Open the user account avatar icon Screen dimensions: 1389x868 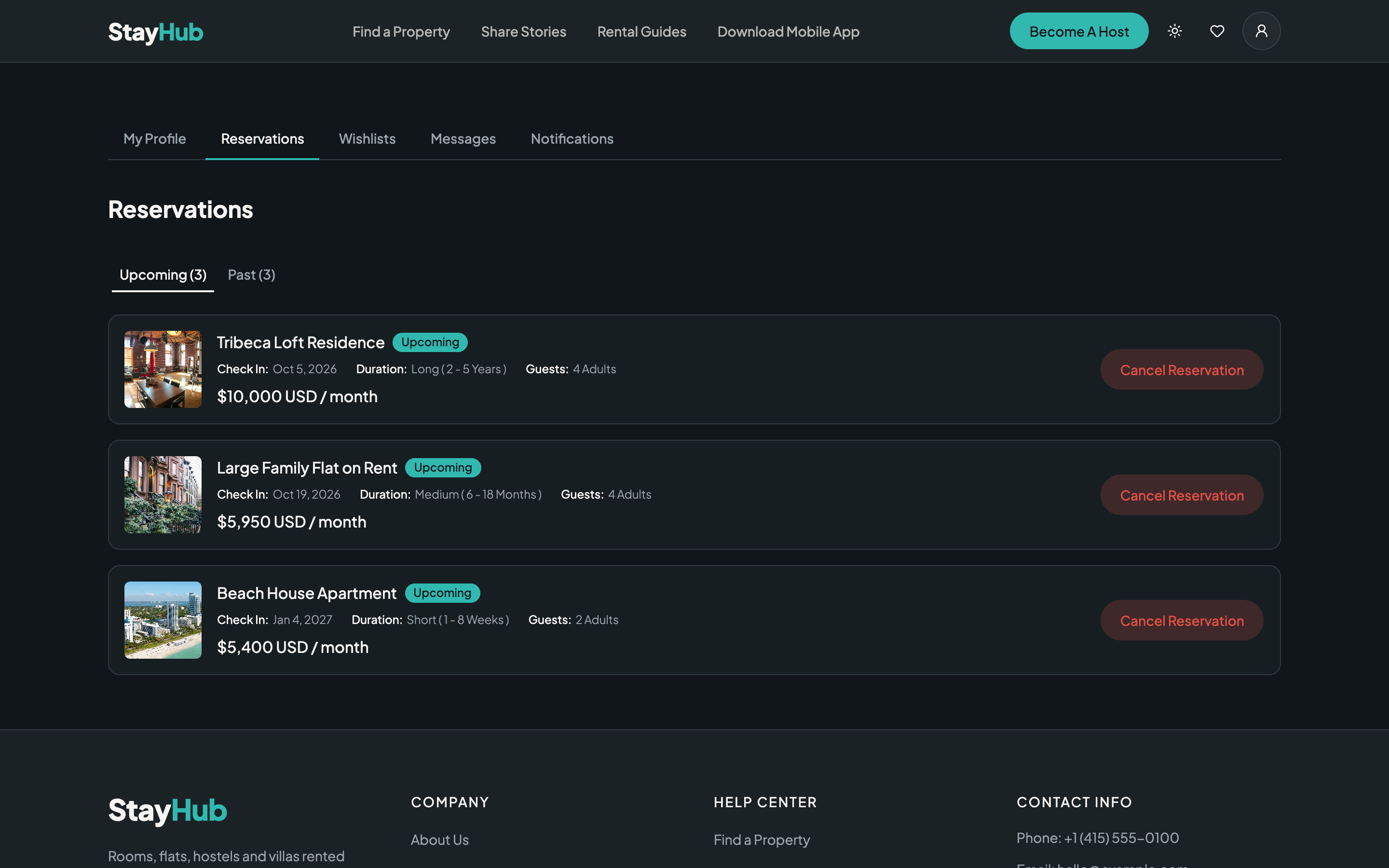[x=1261, y=31]
